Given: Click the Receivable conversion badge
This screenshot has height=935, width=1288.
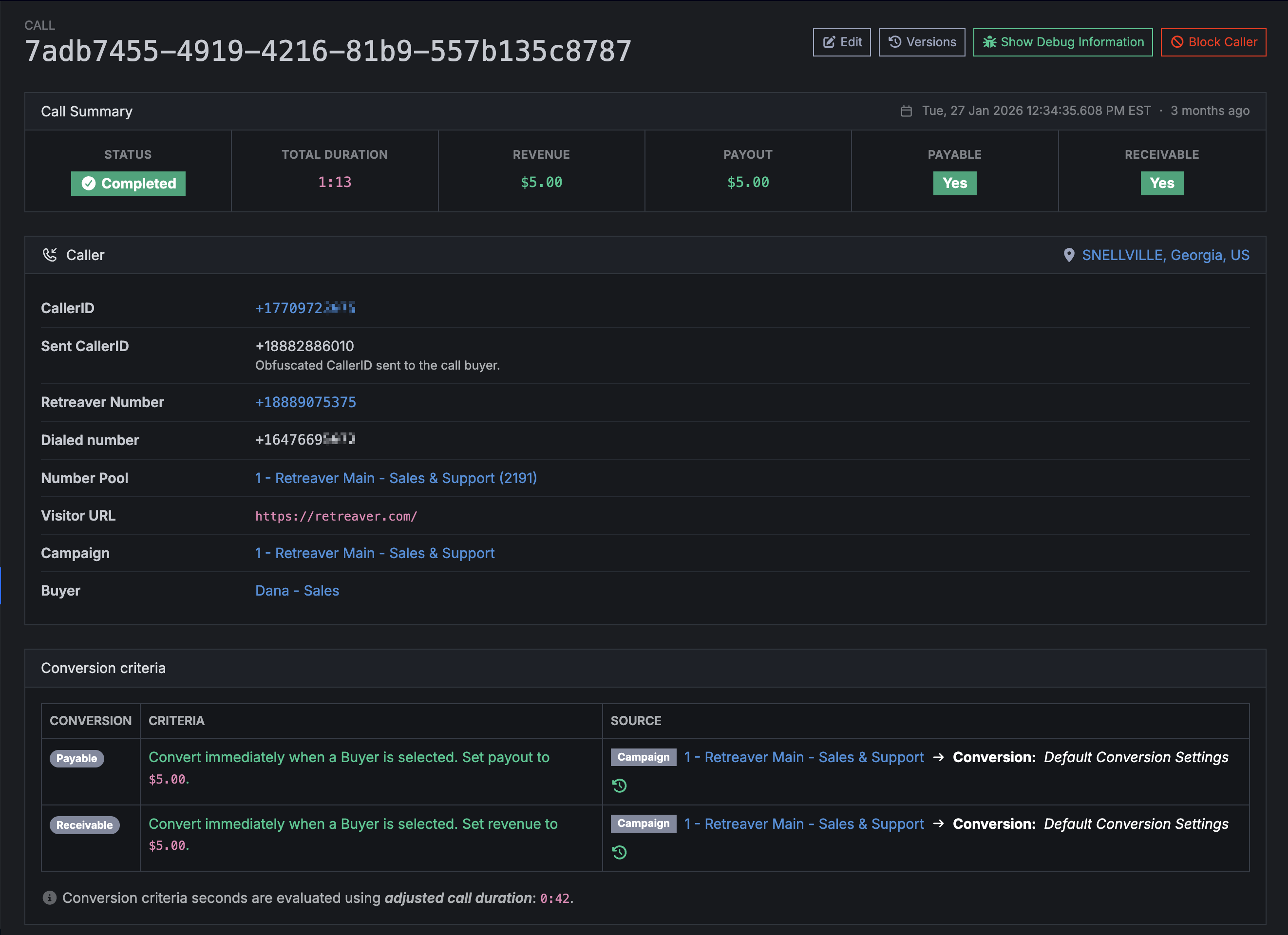Looking at the screenshot, I should [x=85, y=825].
